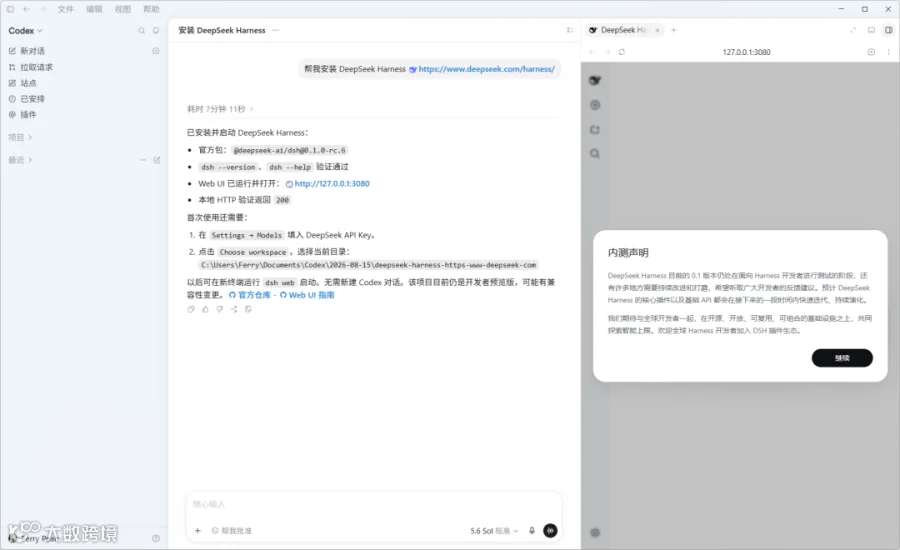Screen dimensions: 900x550
Task: Click the DeepSeek whale logo in web sidebar
Action: 595,80
